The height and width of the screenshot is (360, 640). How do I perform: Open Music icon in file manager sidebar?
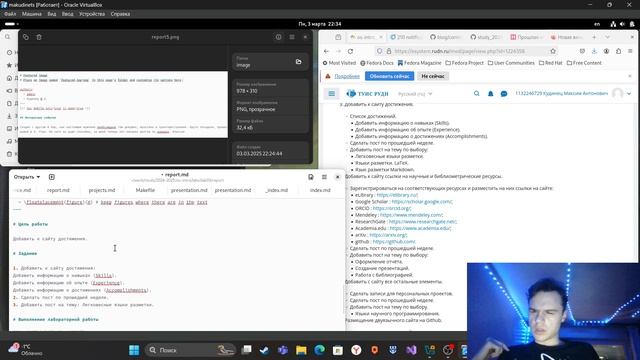[9, 141]
